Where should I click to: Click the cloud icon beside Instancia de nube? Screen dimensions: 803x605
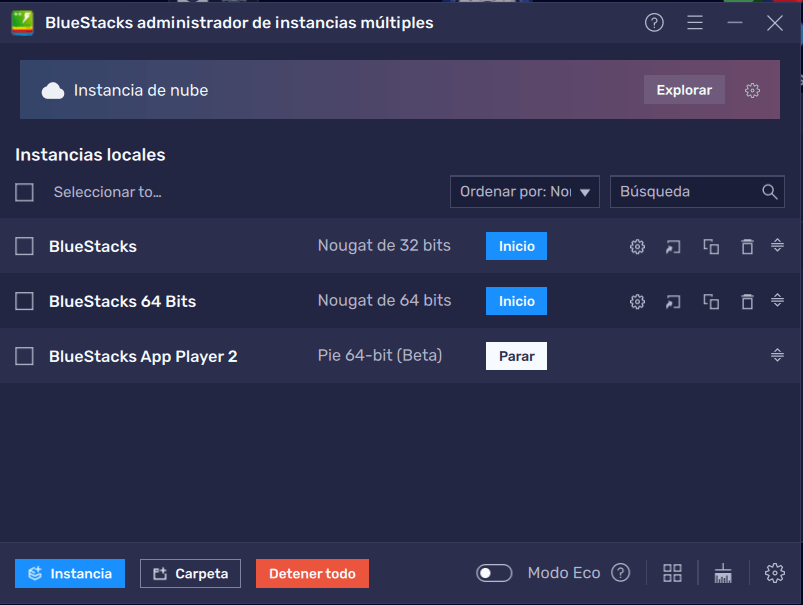pos(53,91)
